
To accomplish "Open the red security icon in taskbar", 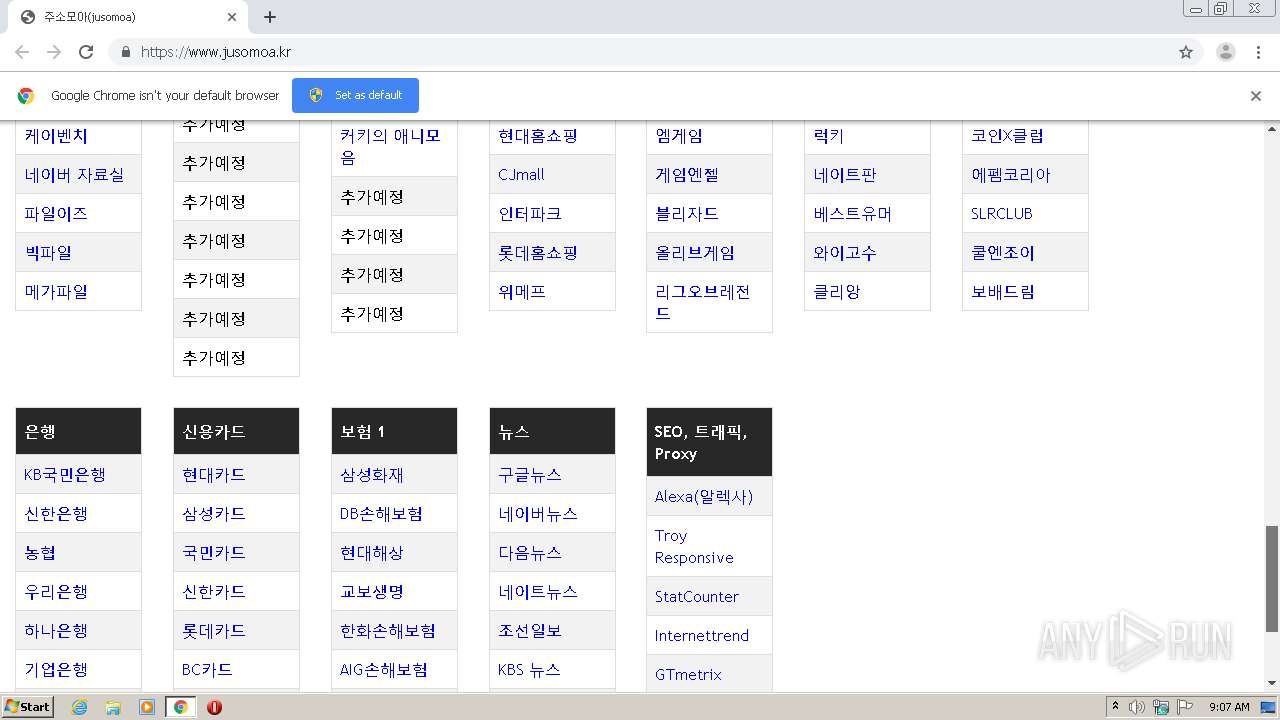I will (x=214, y=707).
